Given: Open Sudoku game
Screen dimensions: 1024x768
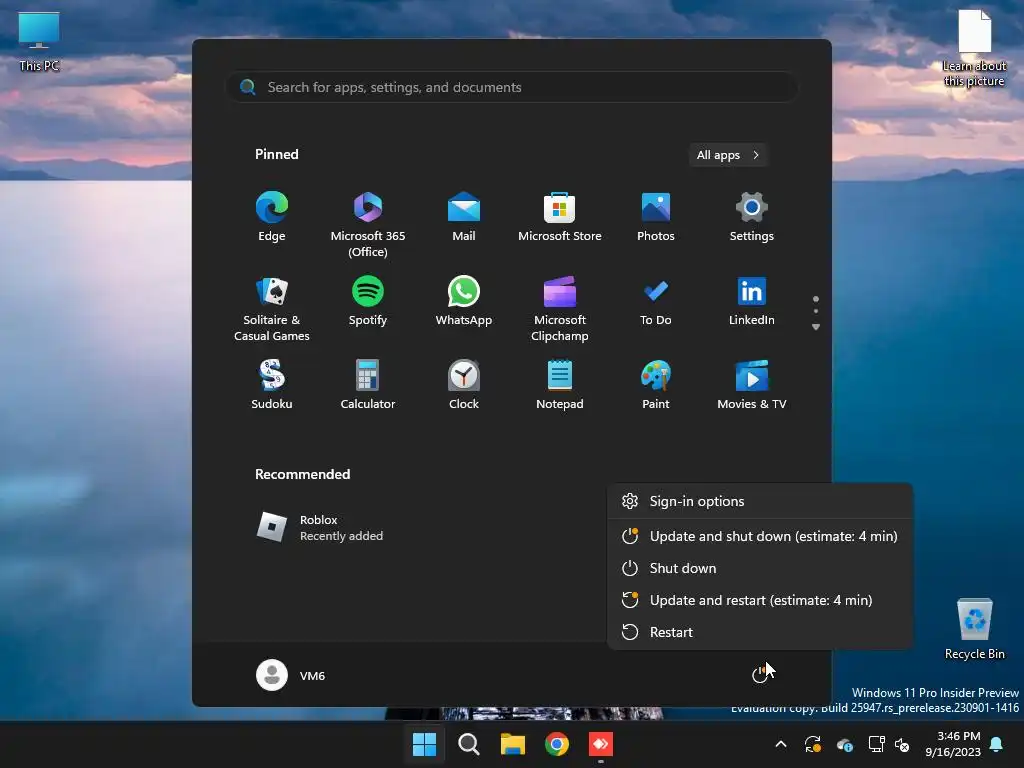Looking at the screenshot, I should coord(272,385).
